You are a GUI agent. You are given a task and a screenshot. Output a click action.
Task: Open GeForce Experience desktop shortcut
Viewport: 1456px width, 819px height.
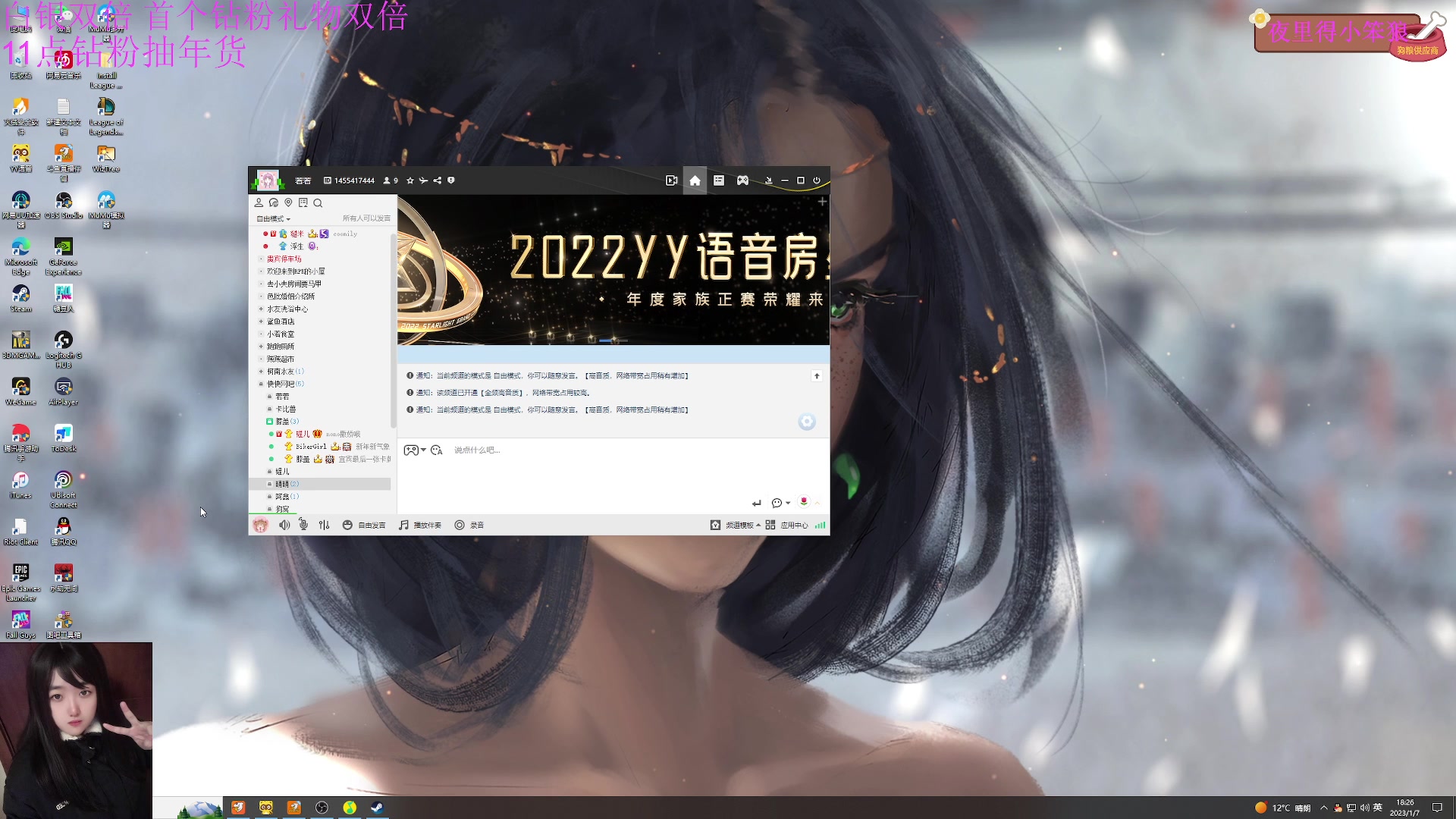(x=64, y=256)
